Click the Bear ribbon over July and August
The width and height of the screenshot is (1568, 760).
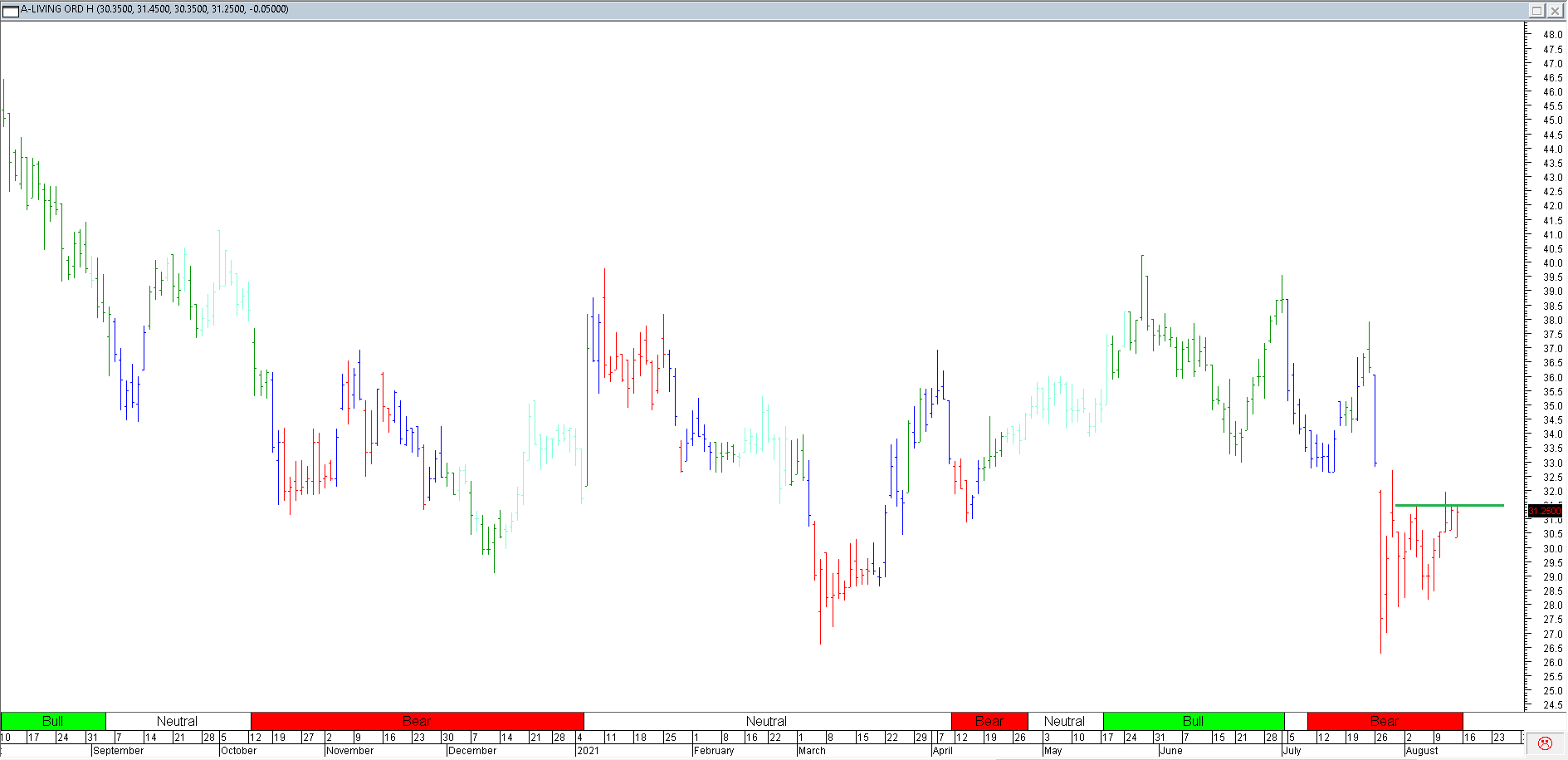[1385, 721]
